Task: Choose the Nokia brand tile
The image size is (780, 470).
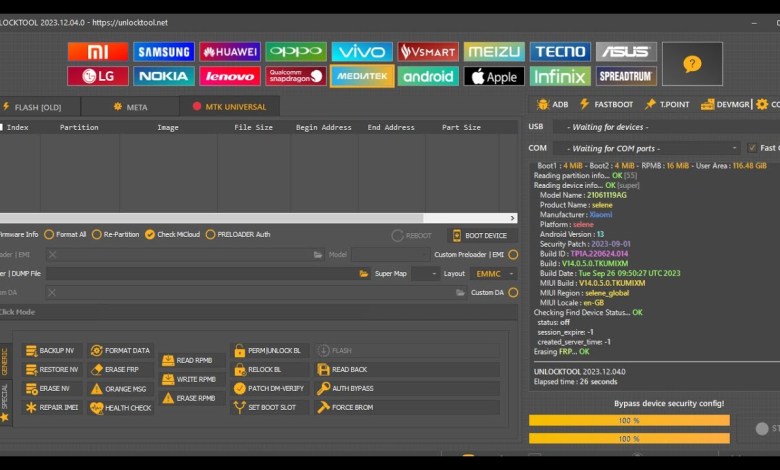Action: coord(164,76)
